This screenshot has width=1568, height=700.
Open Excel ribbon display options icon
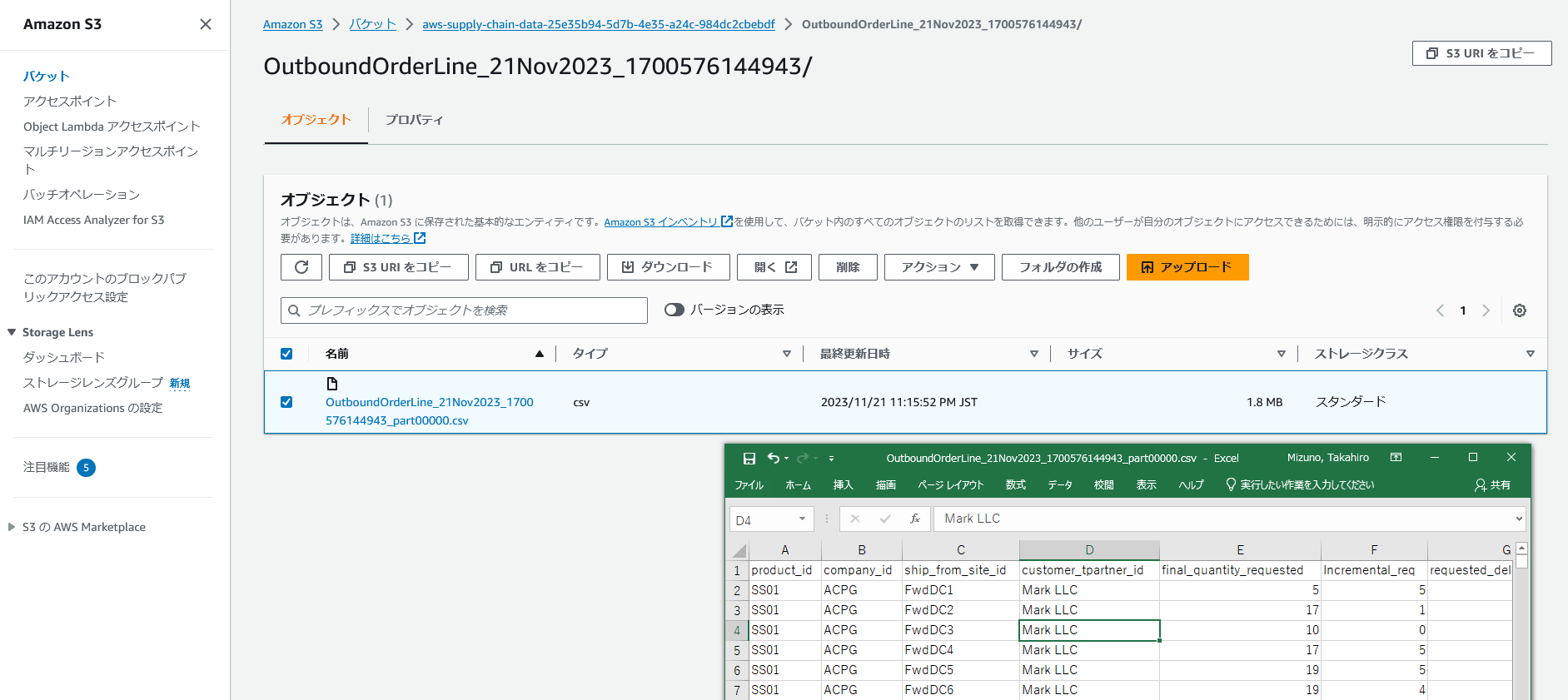pos(1396,458)
